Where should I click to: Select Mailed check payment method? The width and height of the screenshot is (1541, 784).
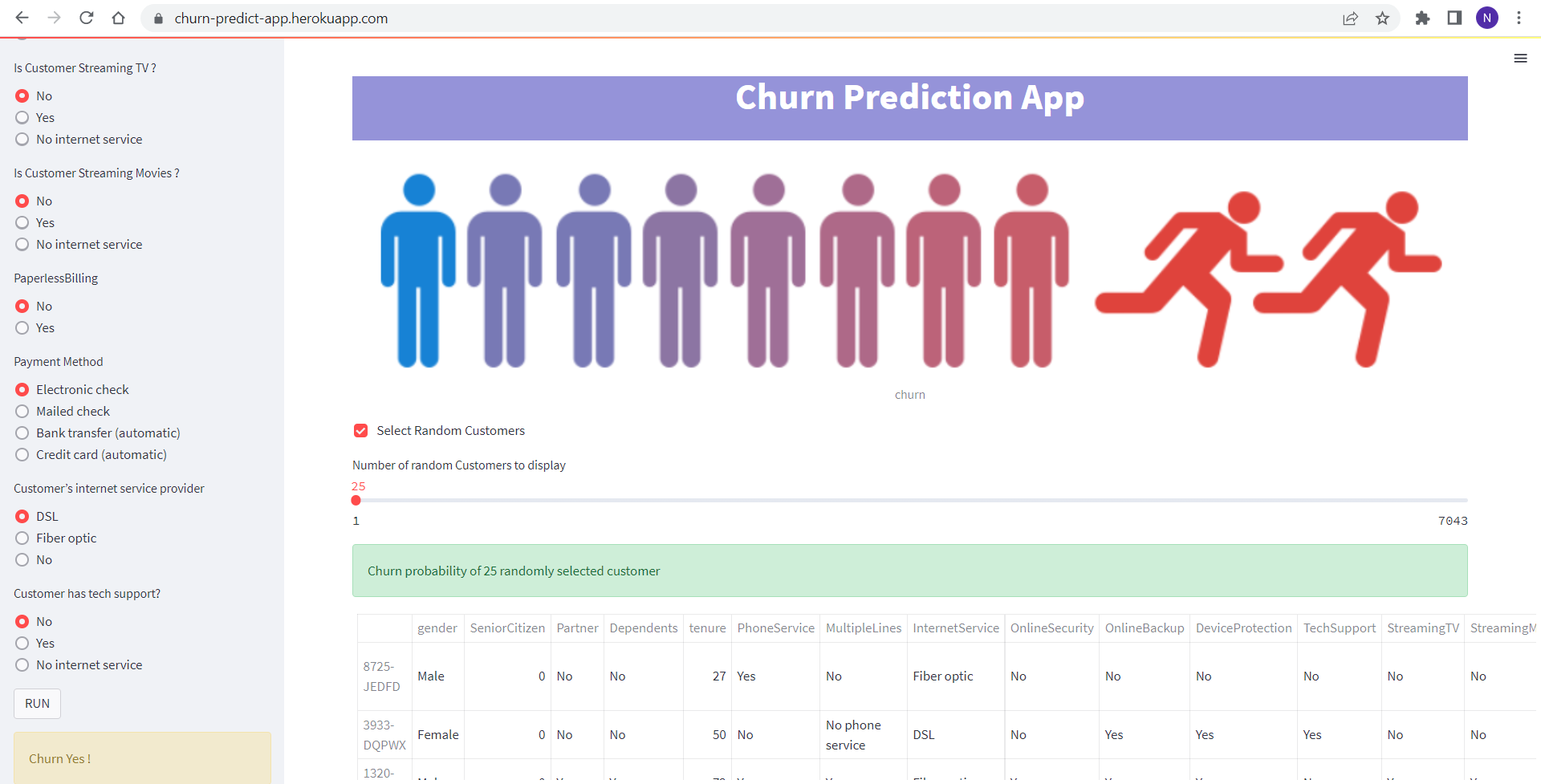click(22, 411)
